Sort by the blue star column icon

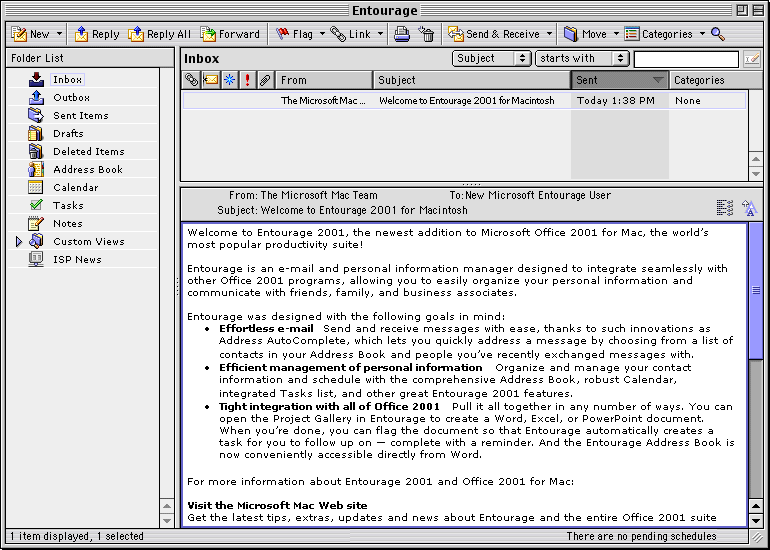(x=229, y=80)
